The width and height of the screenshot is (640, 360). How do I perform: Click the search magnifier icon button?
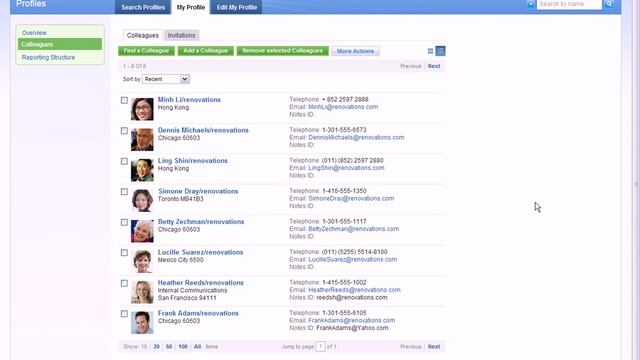609,4
